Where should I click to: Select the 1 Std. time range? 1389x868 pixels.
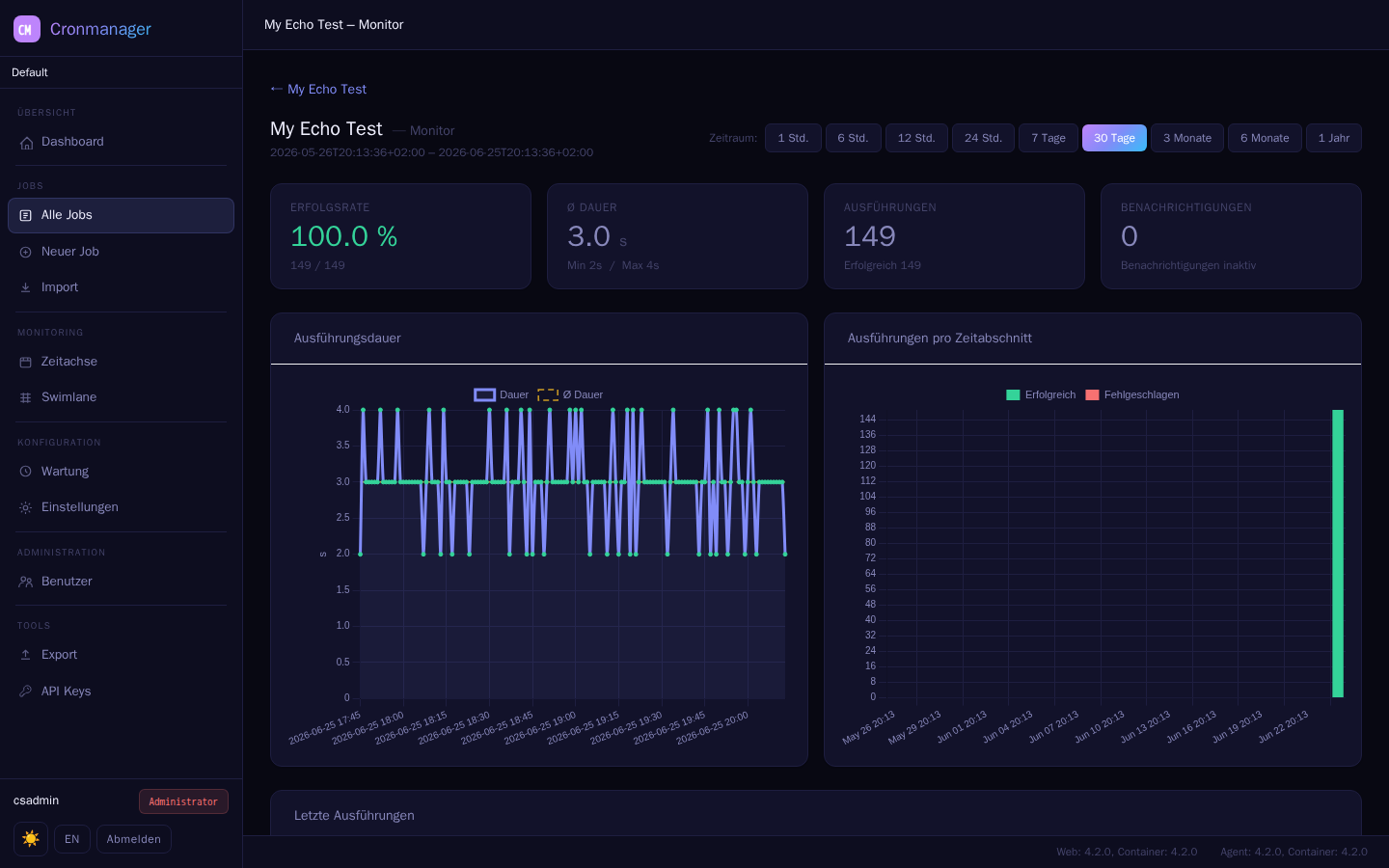(793, 138)
